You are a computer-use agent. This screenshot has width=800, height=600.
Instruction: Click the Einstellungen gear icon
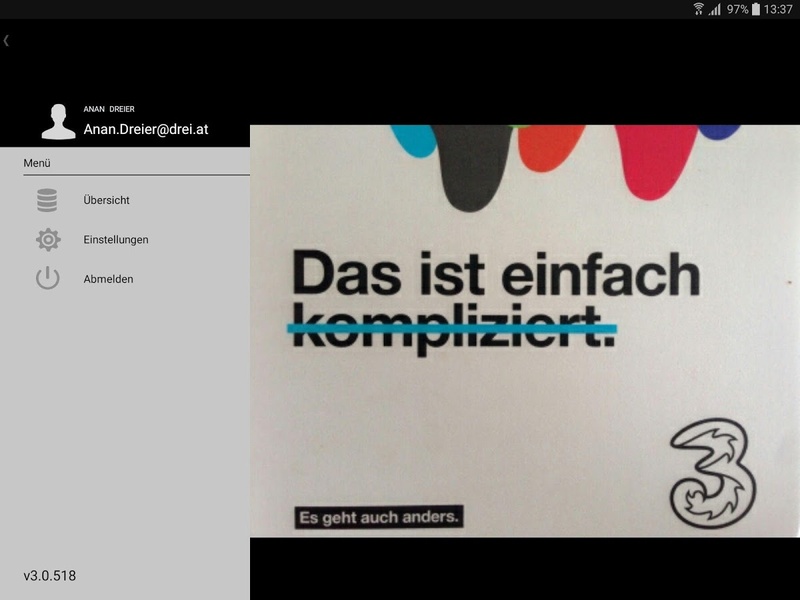coord(48,239)
